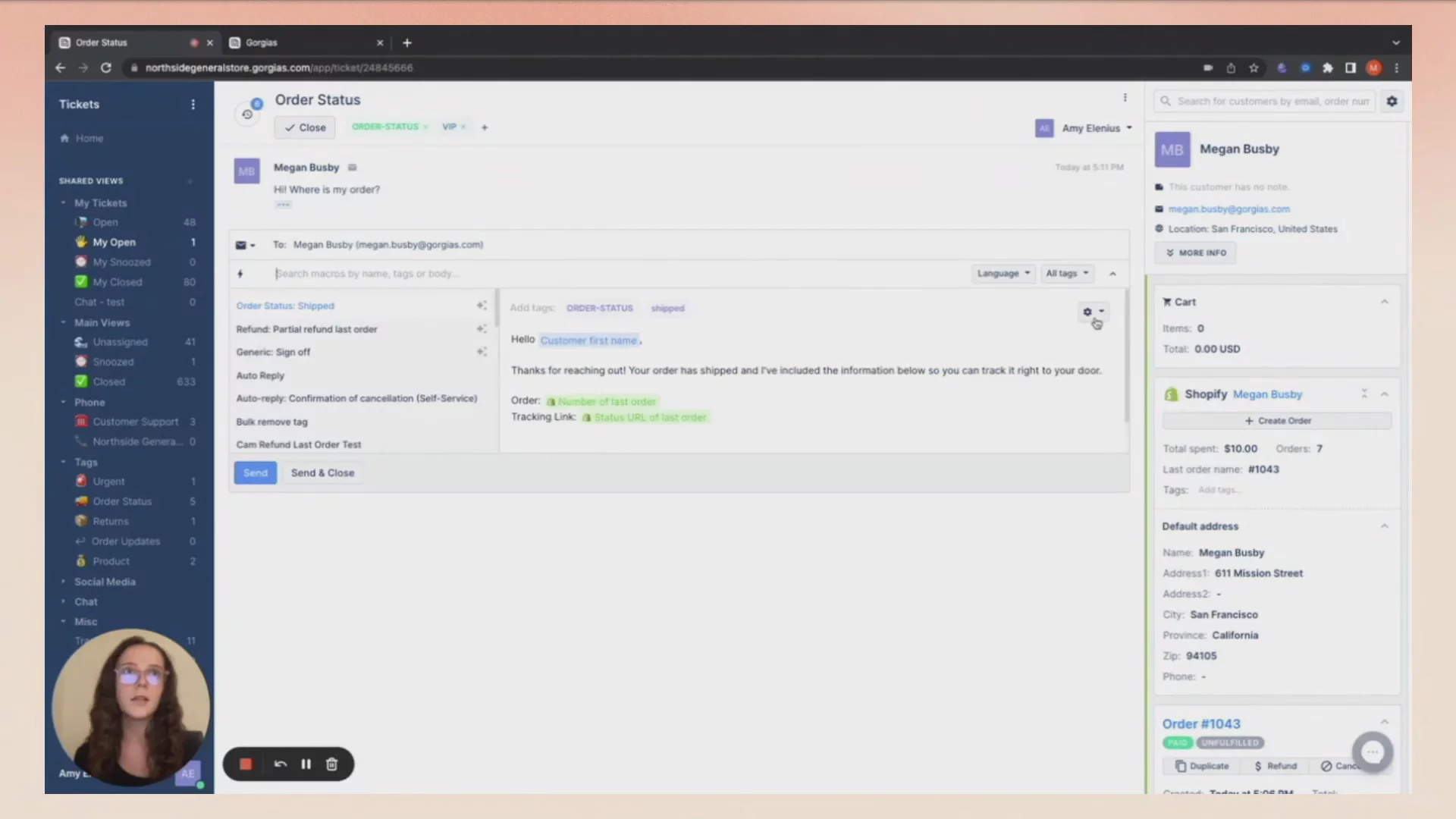The height and width of the screenshot is (819, 1456).
Task: Open browser extensions puzzle icon
Action: click(1328, 67)
